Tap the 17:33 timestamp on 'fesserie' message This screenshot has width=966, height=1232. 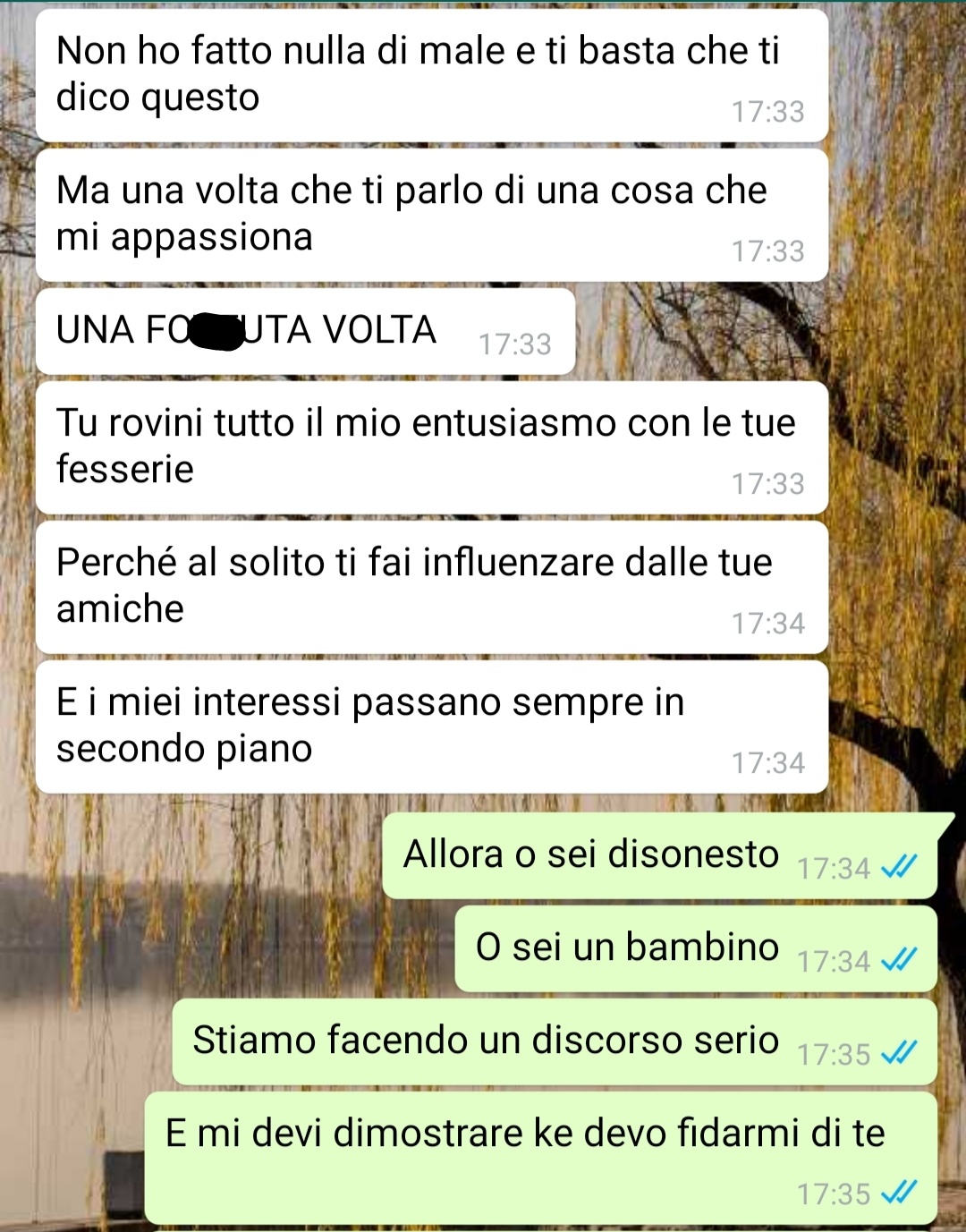(x=768, y=484)
